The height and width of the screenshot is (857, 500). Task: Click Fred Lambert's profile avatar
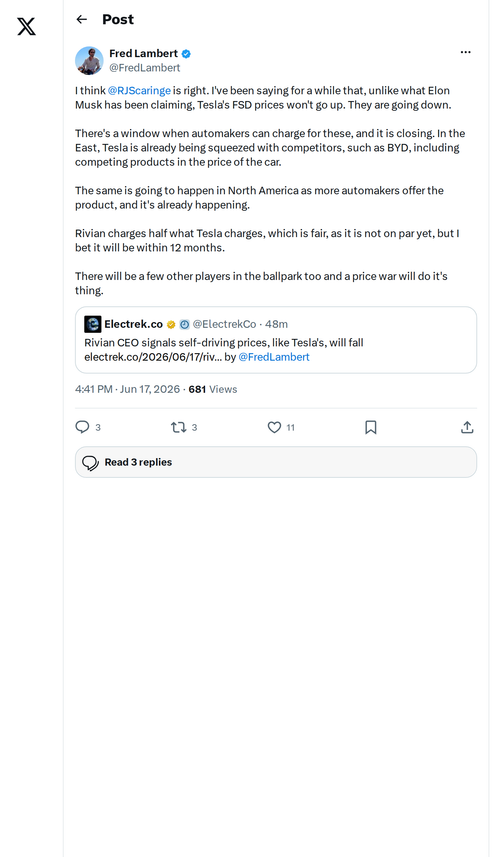(x=89, y=60)
